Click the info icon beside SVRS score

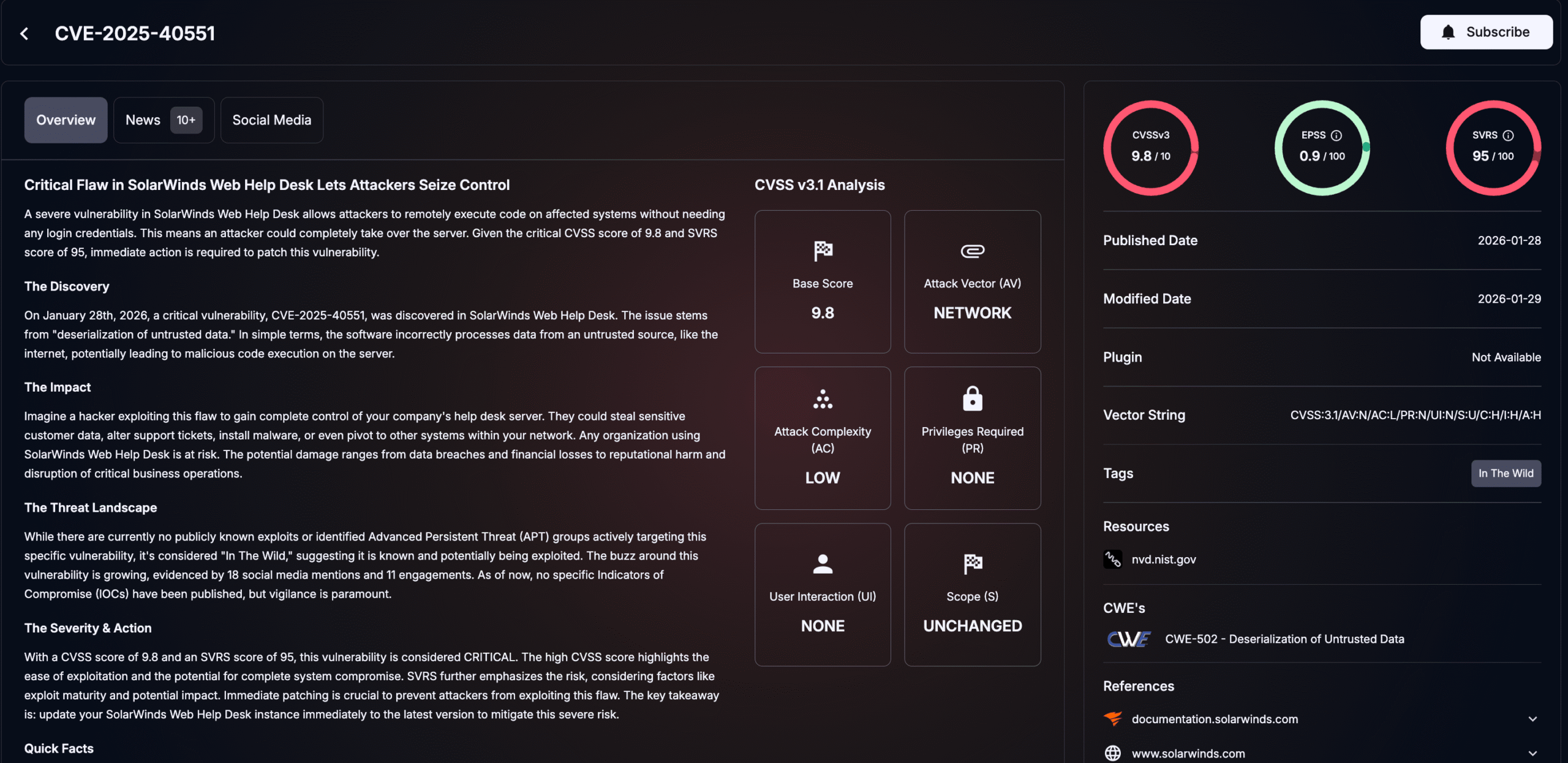pos(1508,135)
